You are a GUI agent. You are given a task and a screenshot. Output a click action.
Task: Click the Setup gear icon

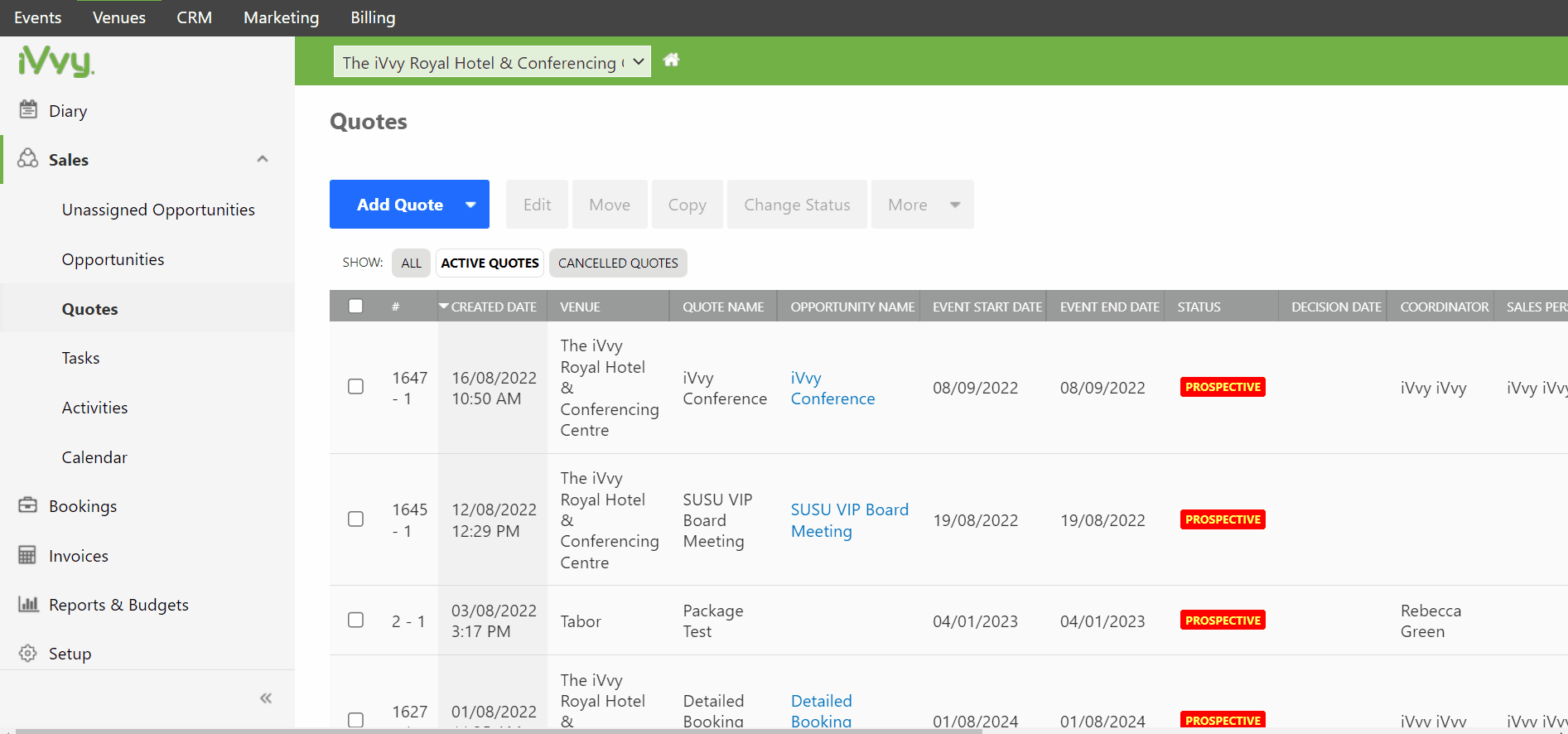(28, 653)
